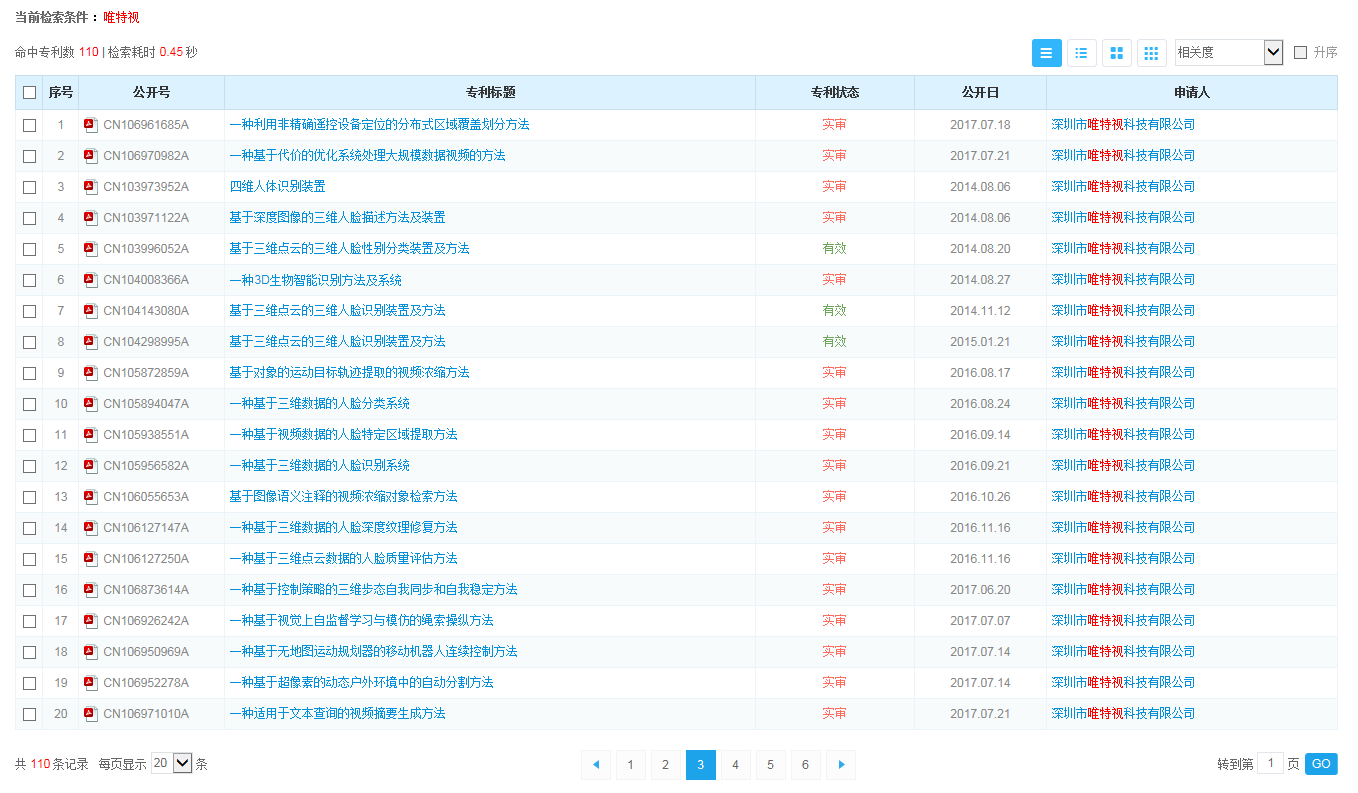Check the box for row 14
The height and width of the screenshot is (793, 1358).
pos(30,528)
